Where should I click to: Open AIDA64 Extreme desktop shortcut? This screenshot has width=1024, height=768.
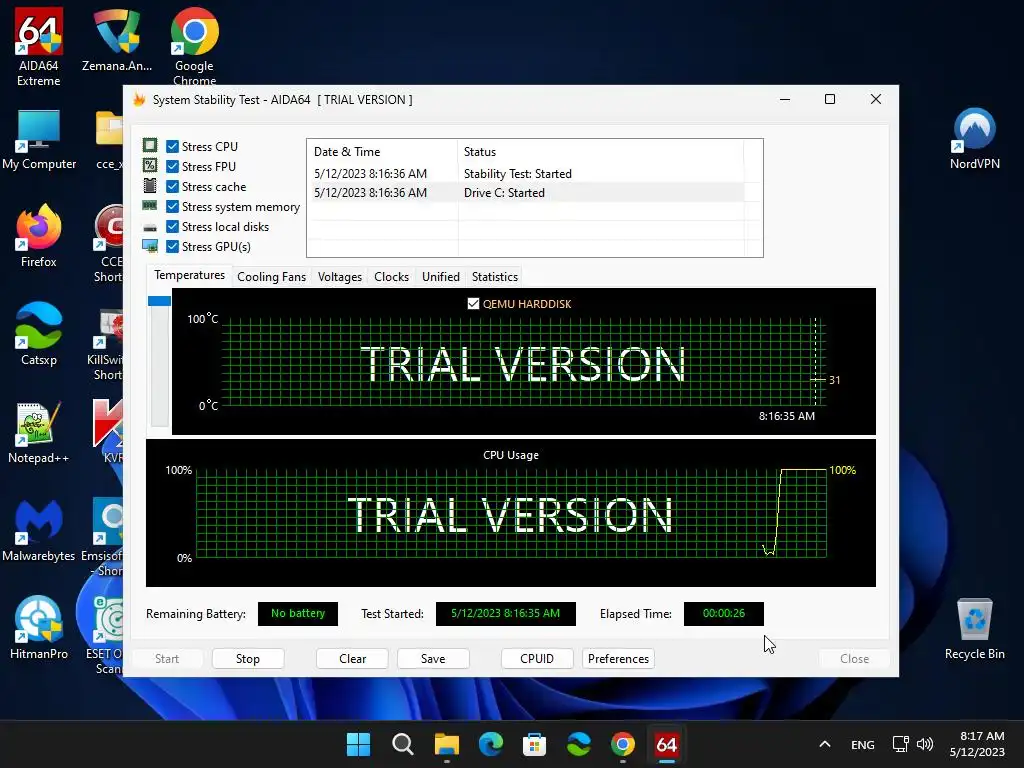pos(39,46)
